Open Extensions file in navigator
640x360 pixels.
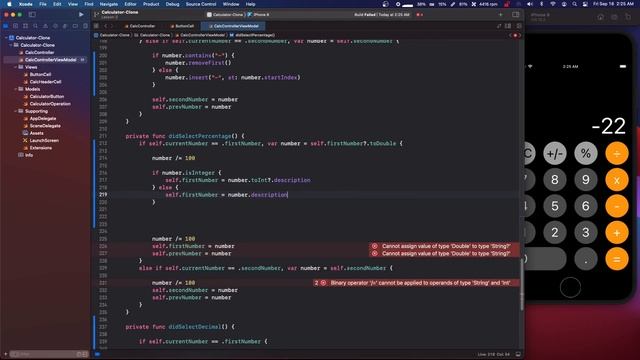[x=38, y=148]
